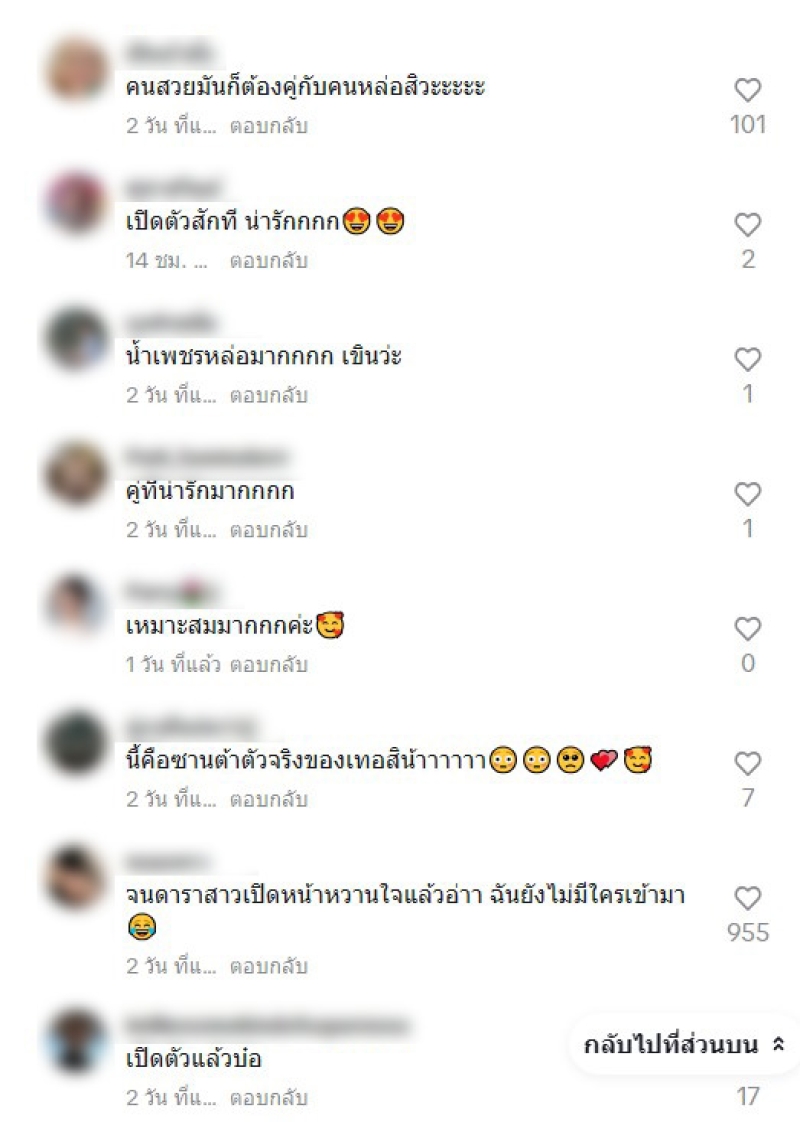Image resolution: width=800 pixels, height=1122 pixels.
Task: Like the น้ำเพชรหล่อมากกกก comment
Action: click(748, 359)
